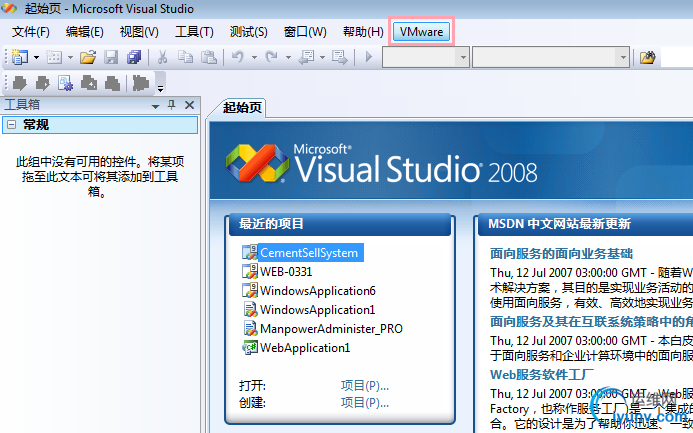Open recent project CementSellSystem
The height and width of the screenshot is (433, 693).
[x=309, y=253]
